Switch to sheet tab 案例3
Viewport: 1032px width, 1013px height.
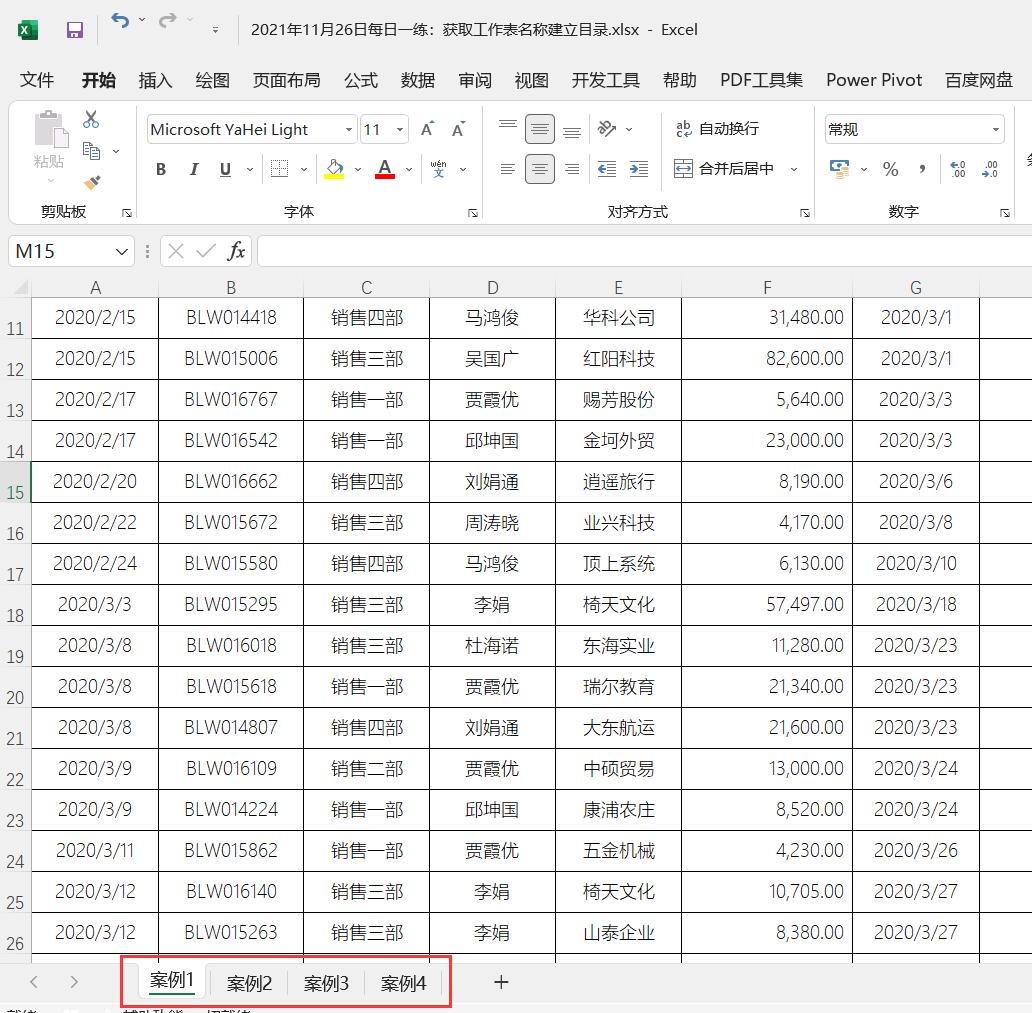[x=326, y=983]
